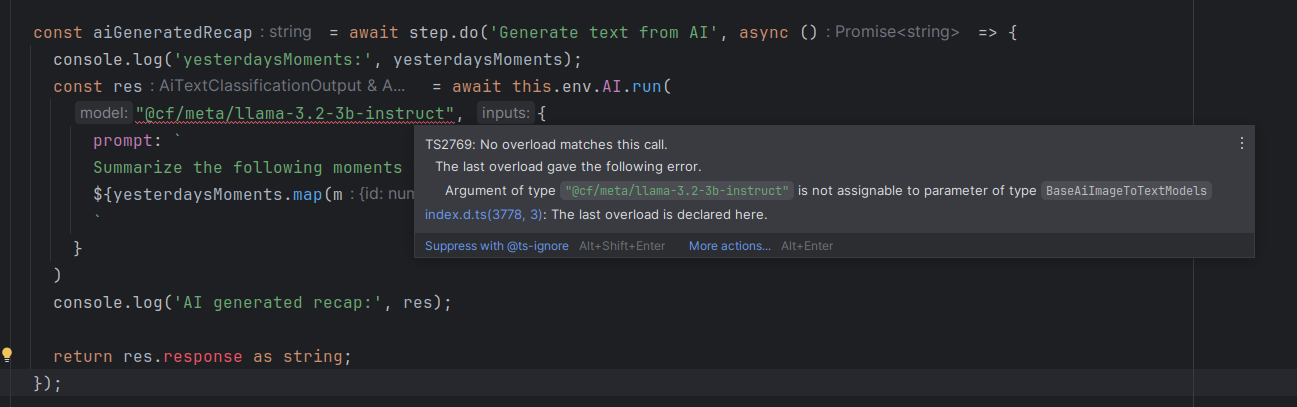Click 'return res.response as string;' line
Viewport: 1297px width, 407px height.
tap(202, 355)
